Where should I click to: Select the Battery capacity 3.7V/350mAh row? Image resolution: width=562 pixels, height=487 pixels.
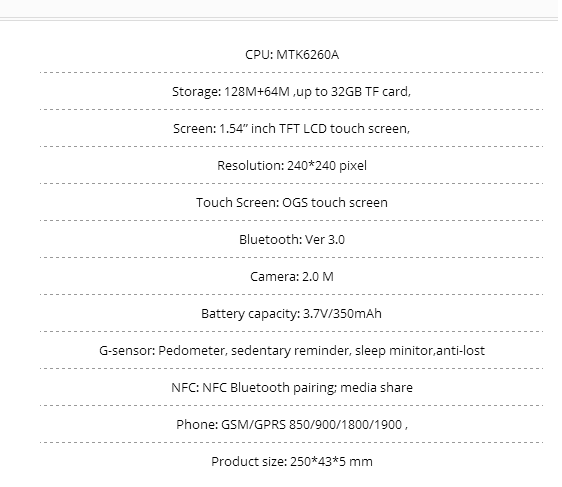tap(291, 314)
